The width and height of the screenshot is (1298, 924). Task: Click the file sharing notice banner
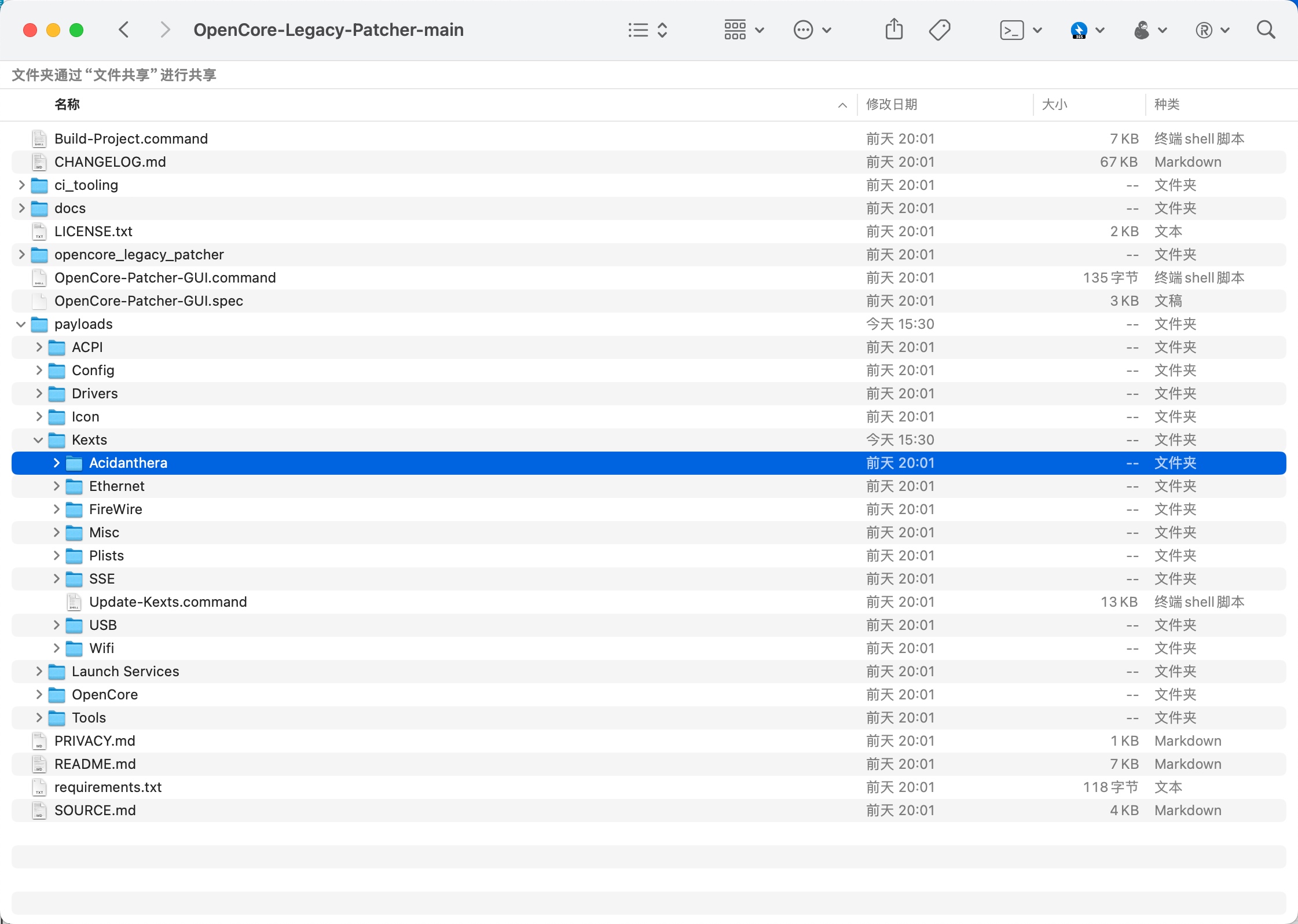(x=114, y=75)
